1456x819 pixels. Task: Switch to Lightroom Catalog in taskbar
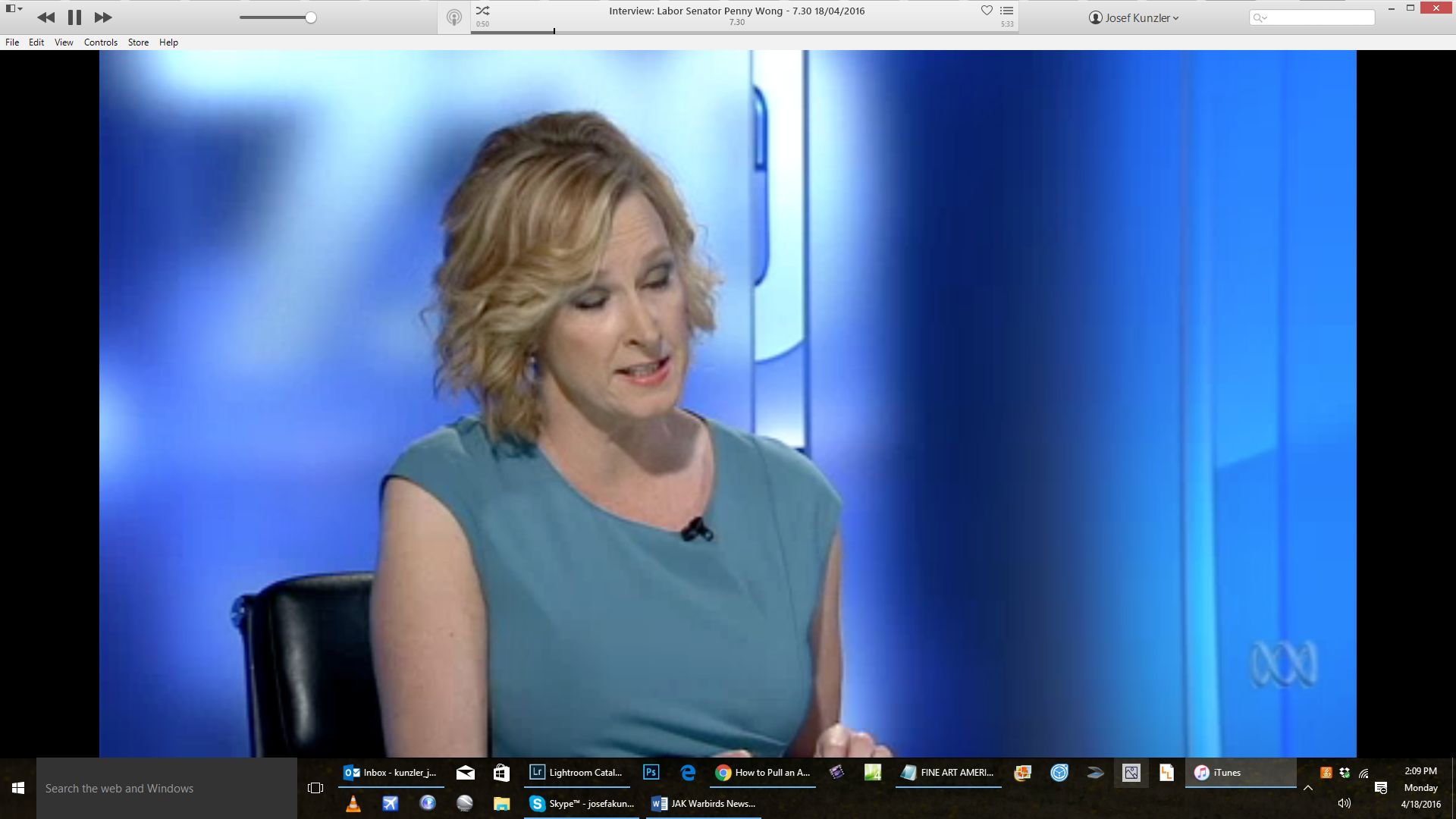(576, 773)
